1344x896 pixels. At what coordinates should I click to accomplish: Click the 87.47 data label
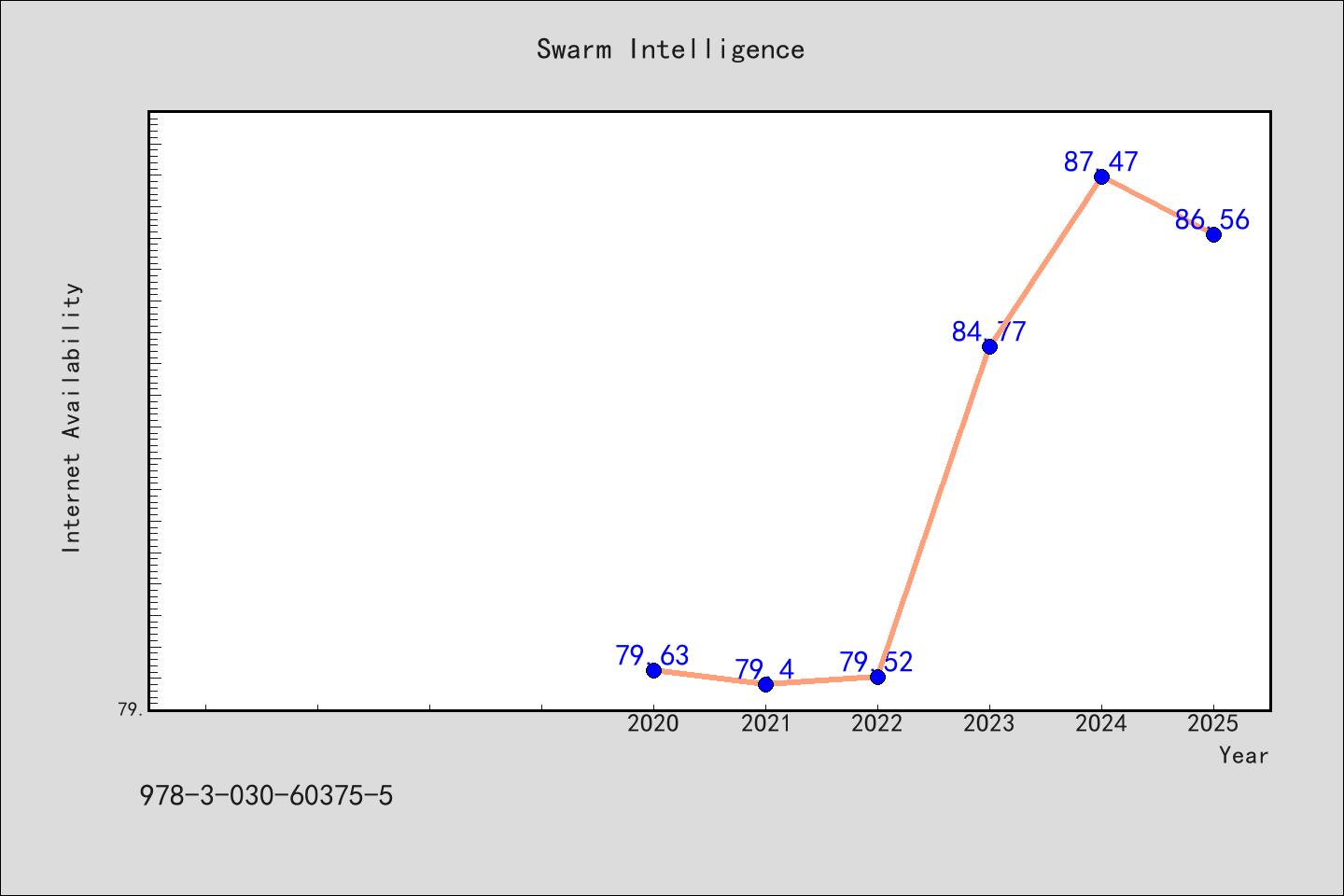[1101, 161]
